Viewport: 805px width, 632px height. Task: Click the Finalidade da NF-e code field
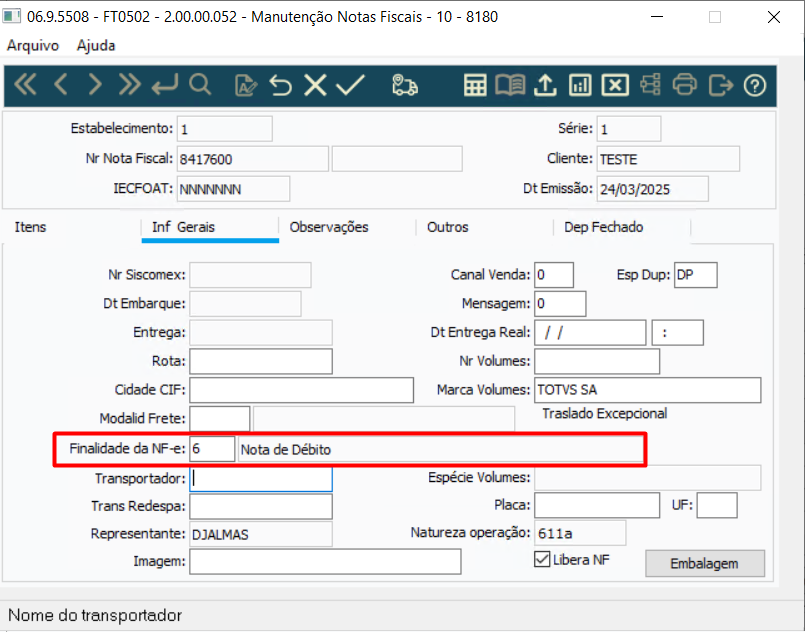[212, 449]
